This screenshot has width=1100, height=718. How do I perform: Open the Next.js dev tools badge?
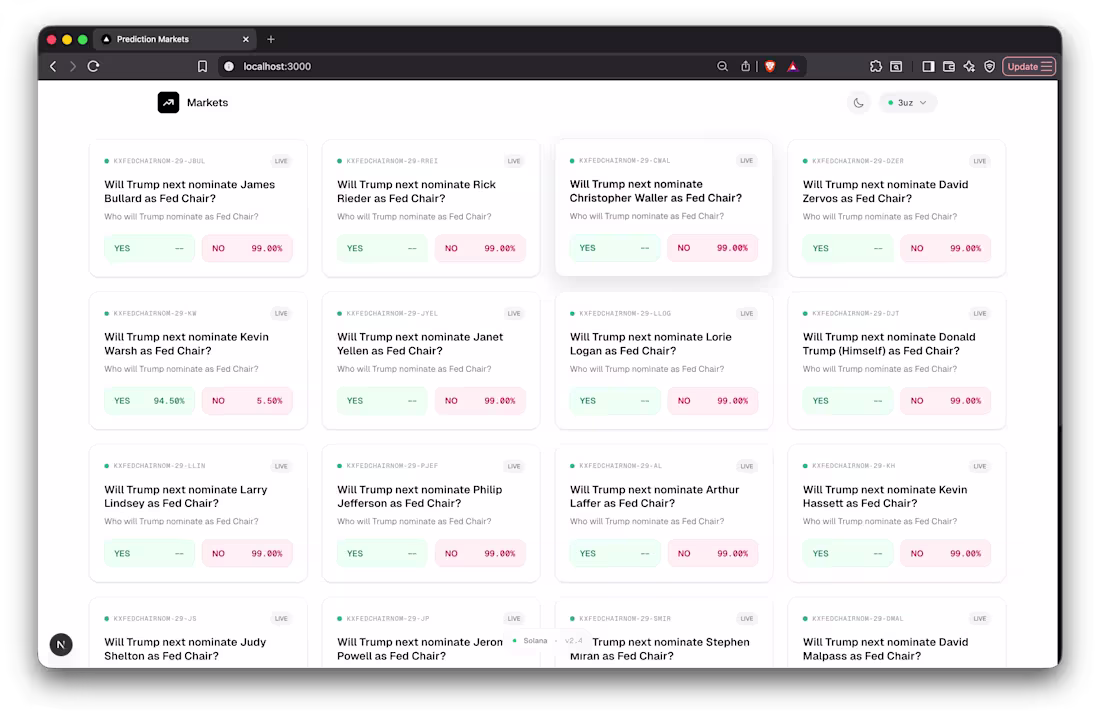point(61,644)
